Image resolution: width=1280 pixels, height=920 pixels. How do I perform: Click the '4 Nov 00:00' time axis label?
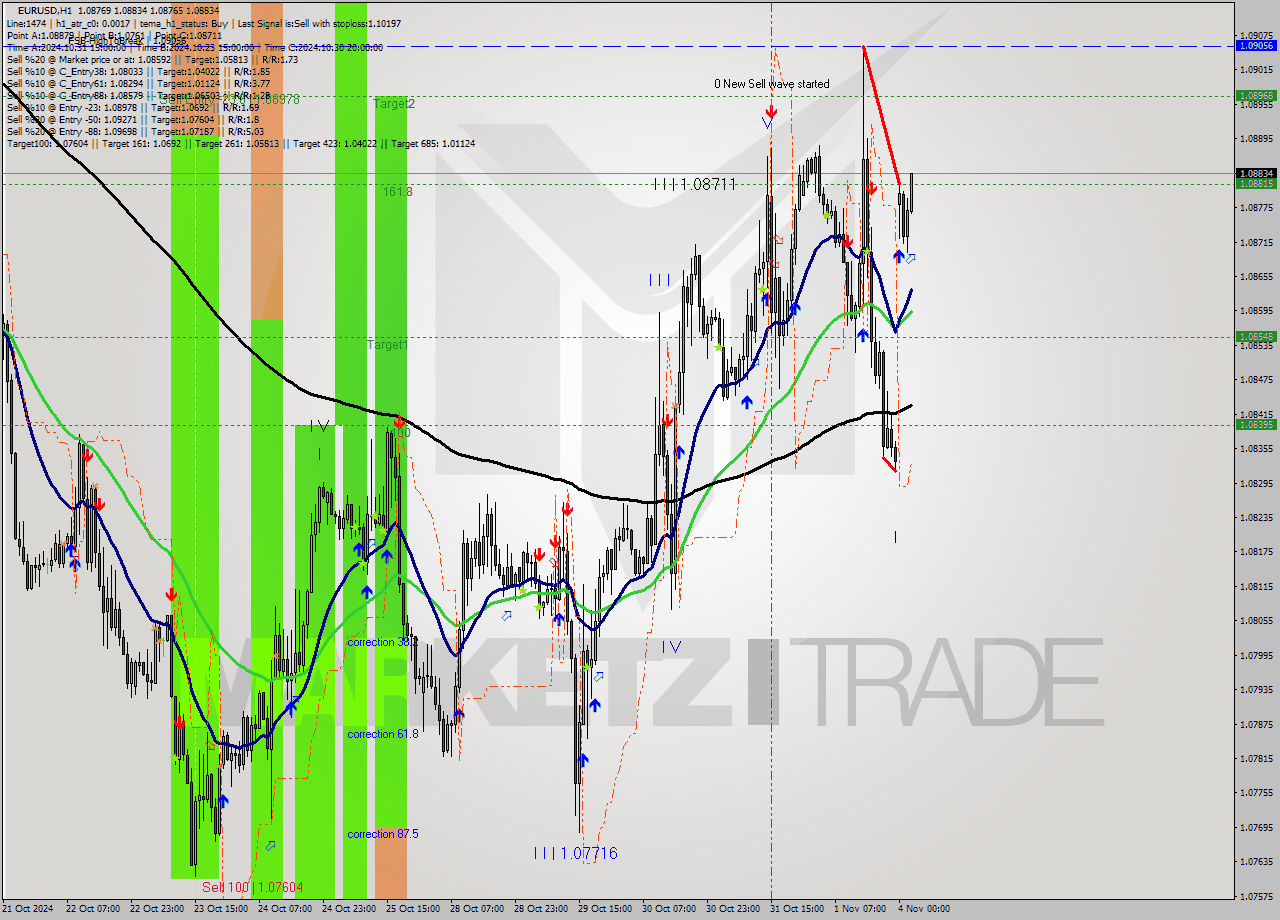tap(924, 909)
